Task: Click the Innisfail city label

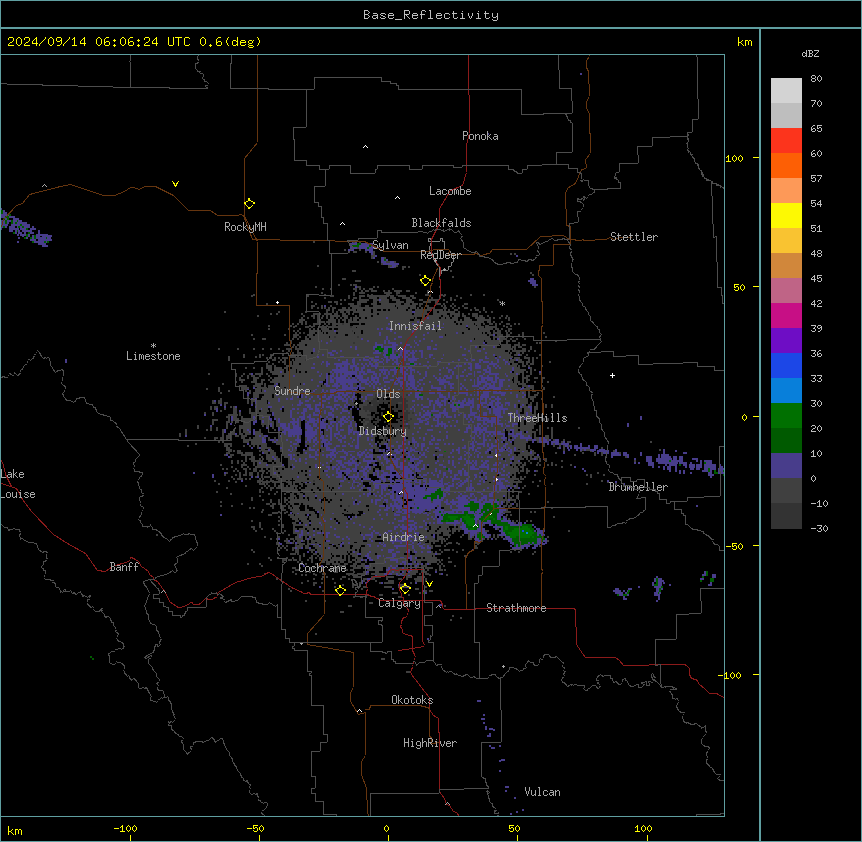Action: [415, 326]
